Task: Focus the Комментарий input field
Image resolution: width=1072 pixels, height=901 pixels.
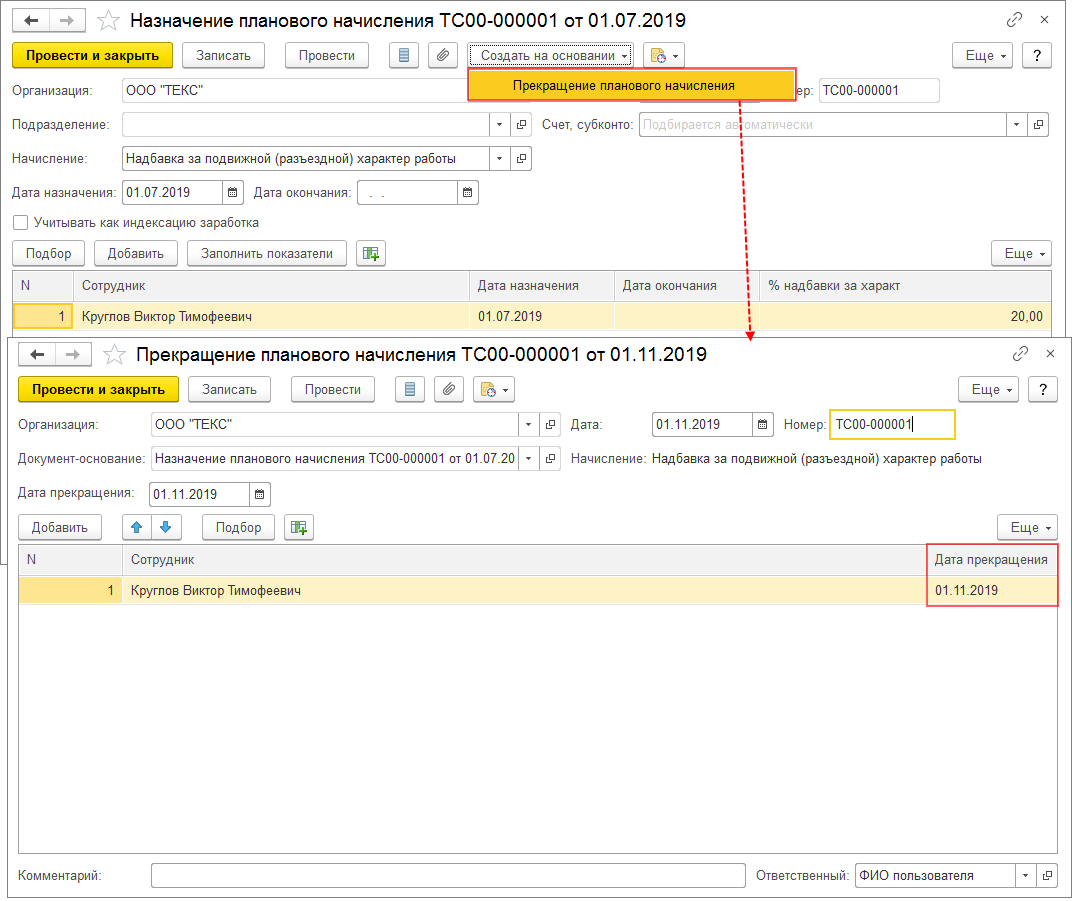Action: tap(448, 876)
